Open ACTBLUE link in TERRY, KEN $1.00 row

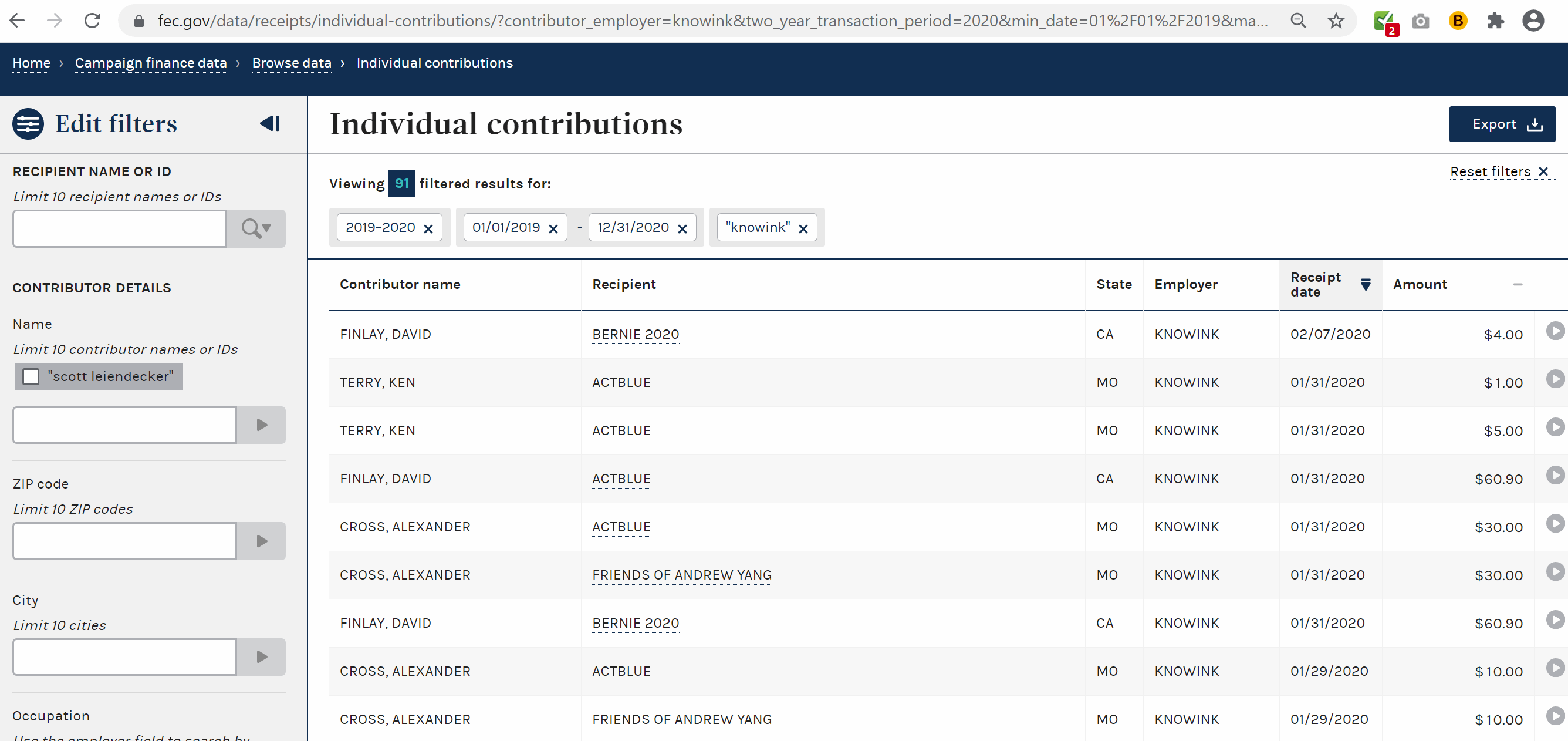(x=621, y=382)
